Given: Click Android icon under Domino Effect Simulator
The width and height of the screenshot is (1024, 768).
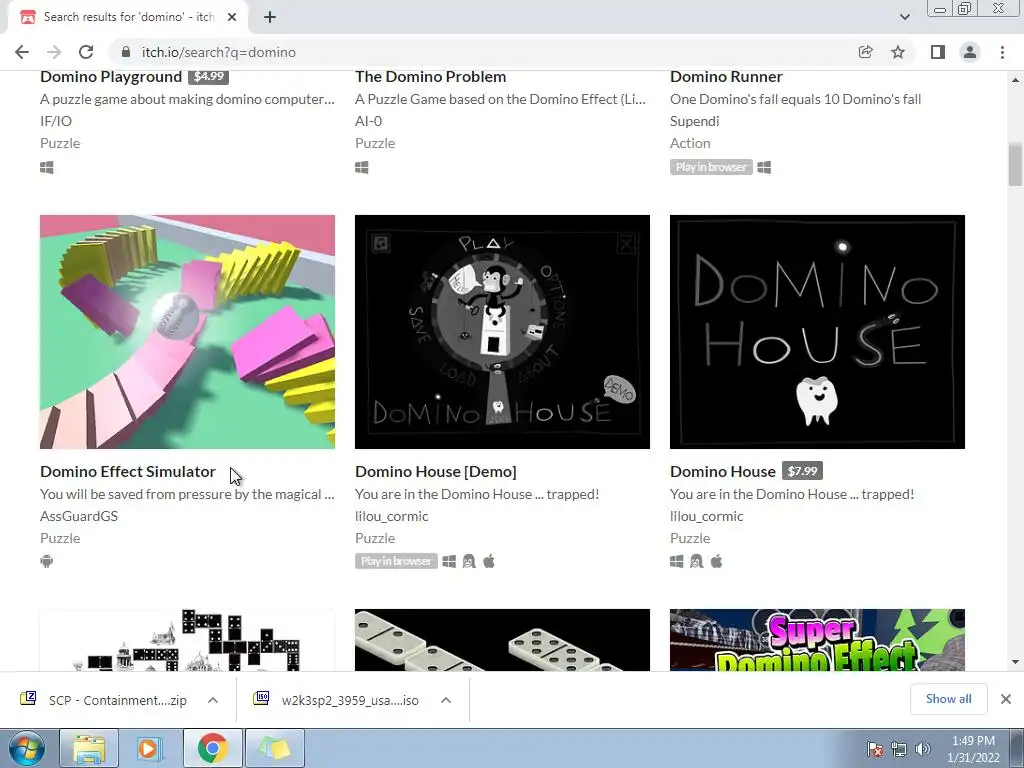Looking at the screenshot, I should (x=46, y=561).
